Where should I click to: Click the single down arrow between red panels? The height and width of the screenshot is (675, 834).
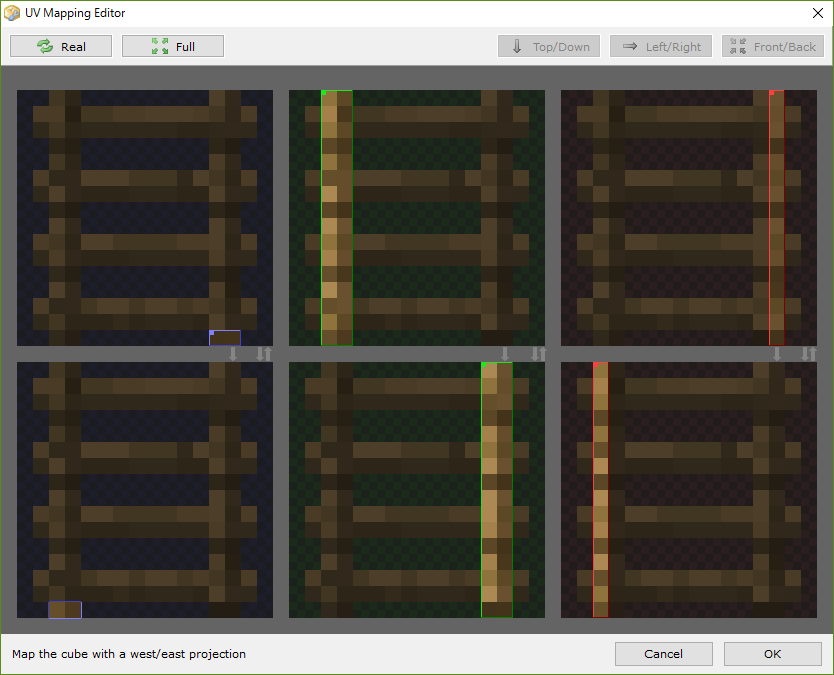click(777, 354)
